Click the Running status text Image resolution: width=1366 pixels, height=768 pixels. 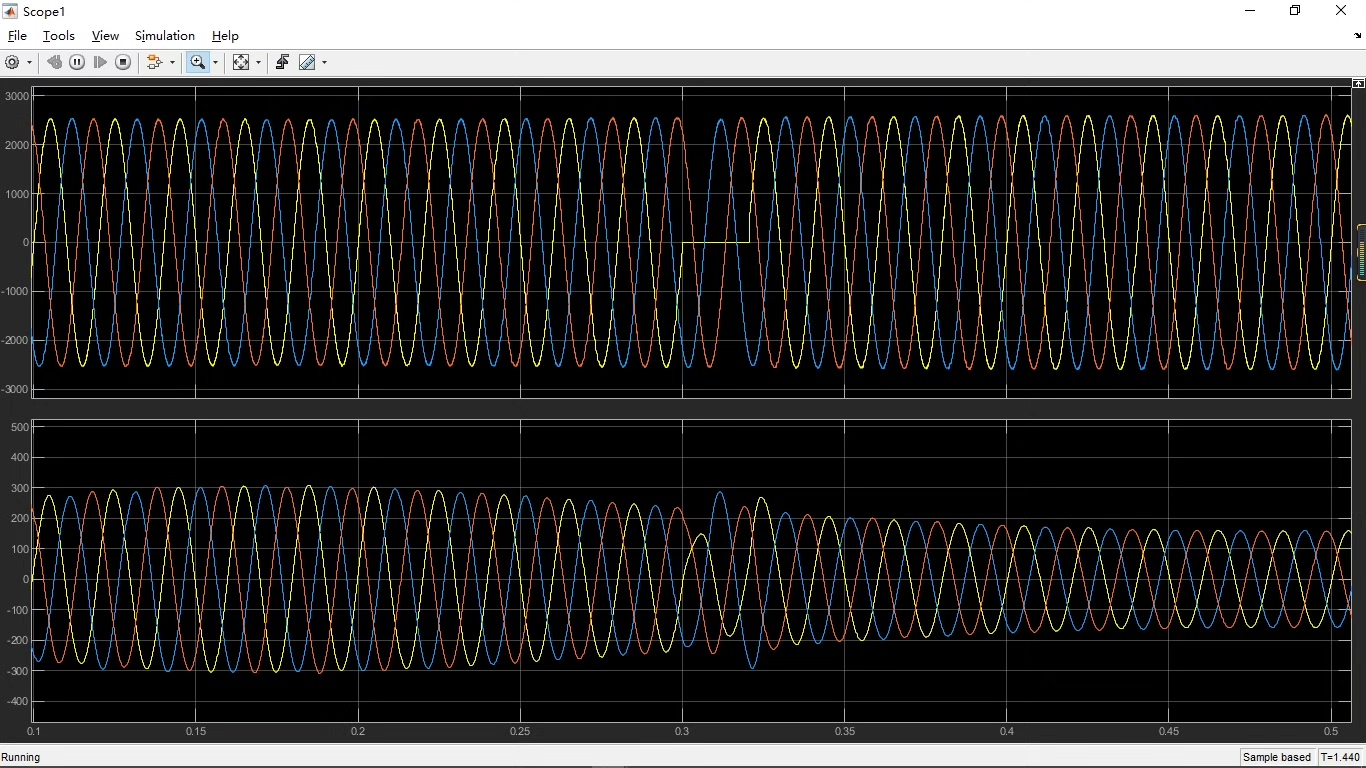click(21, 757)
